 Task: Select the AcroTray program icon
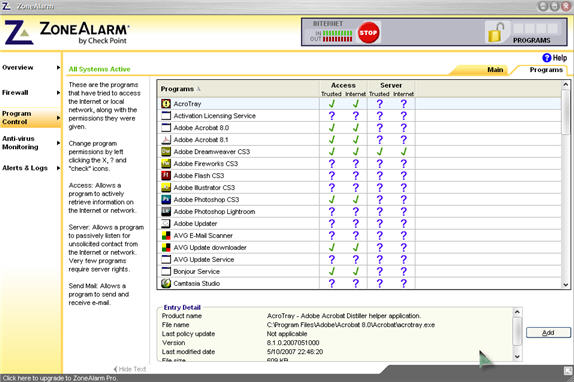(x=166, y=104)
